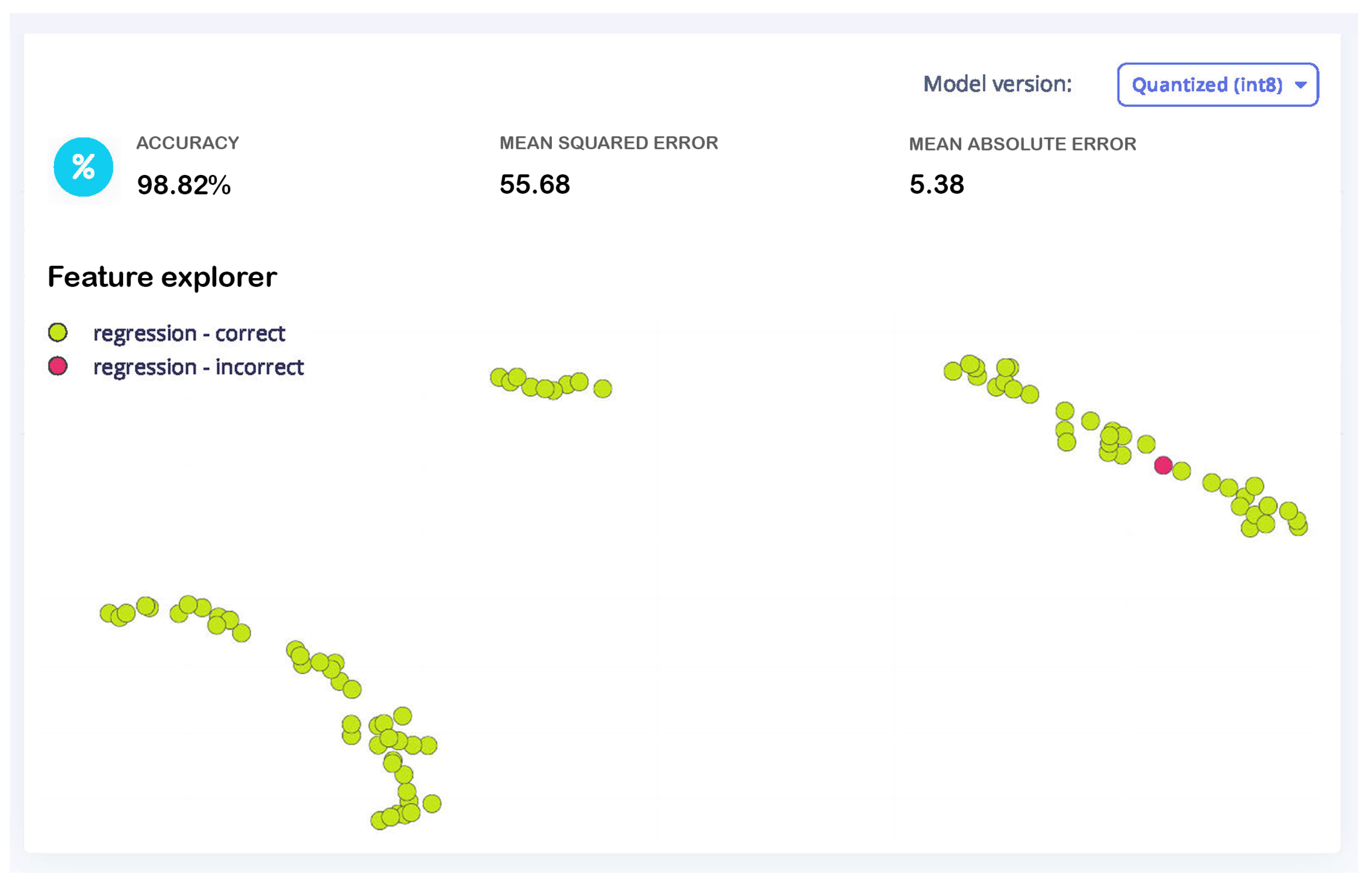Click the arrow beside Quantized (int8)
Viewport: 1372px width, 888px height.
(x=1301, y=85)
